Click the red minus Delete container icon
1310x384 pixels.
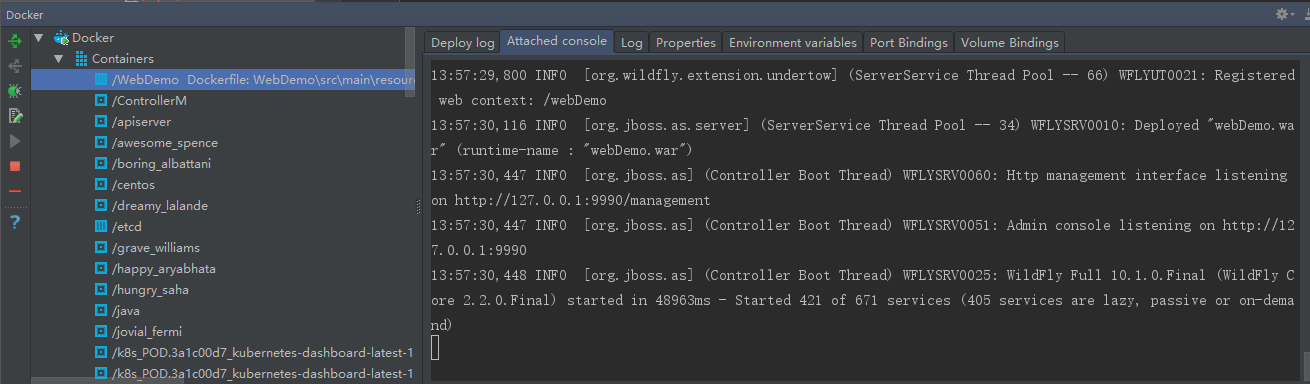(15, 190)
